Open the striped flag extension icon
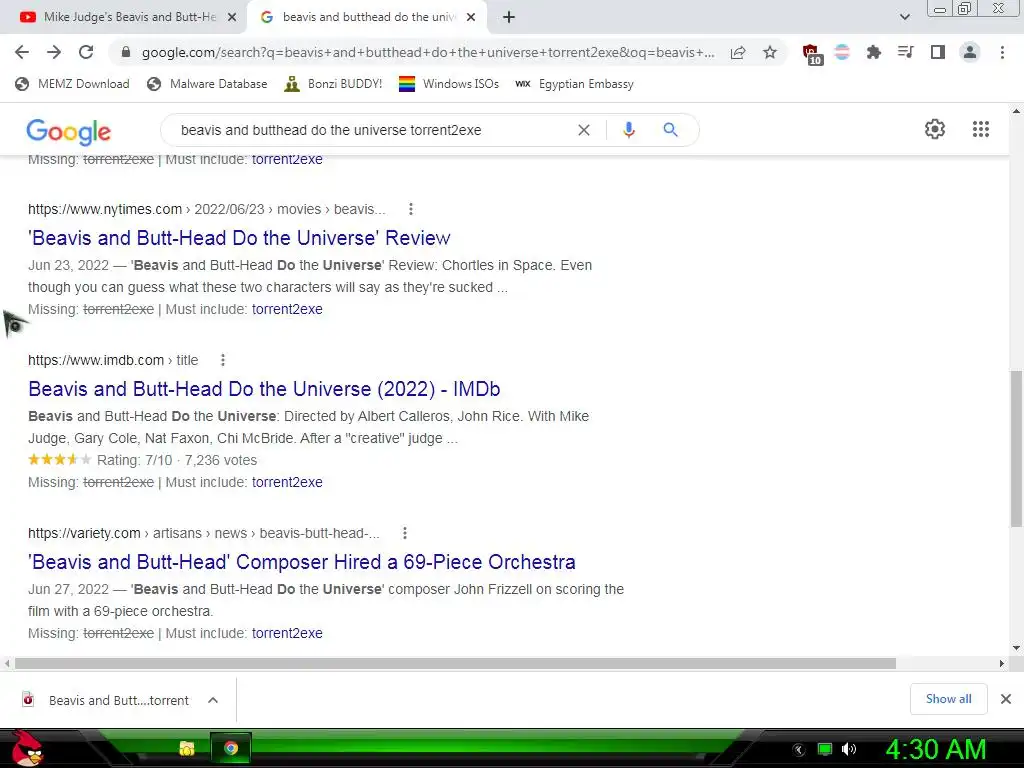This screenshot has height=768, width=1024. (842, 52)
